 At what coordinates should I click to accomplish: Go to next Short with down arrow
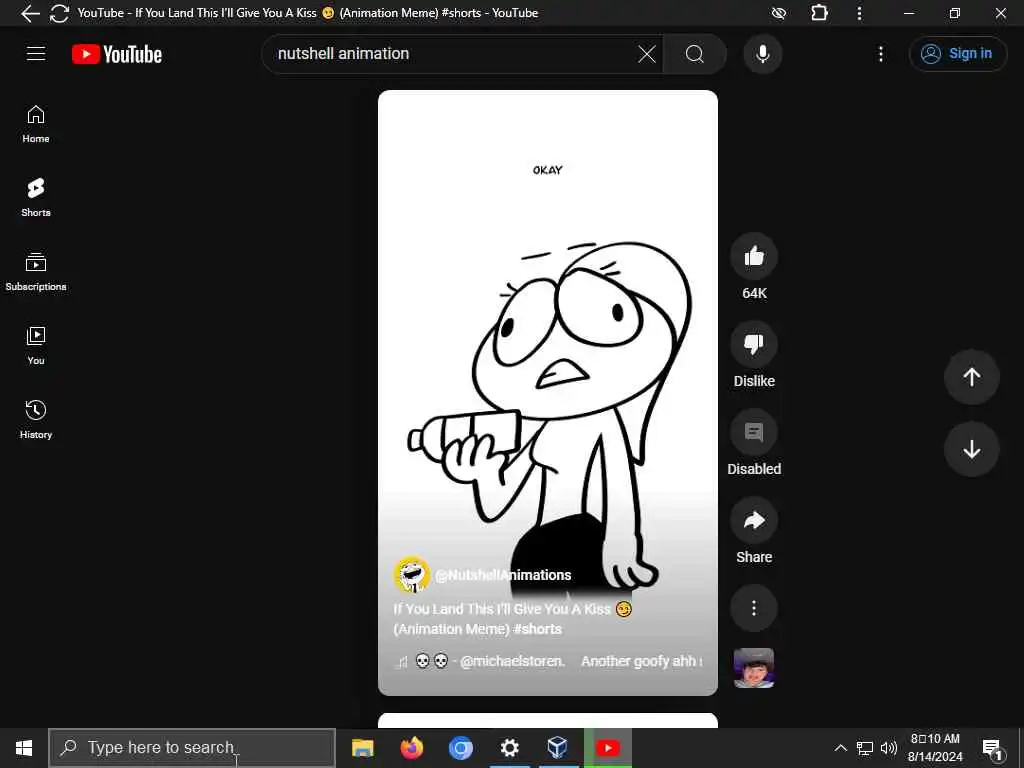click(971, 449)
